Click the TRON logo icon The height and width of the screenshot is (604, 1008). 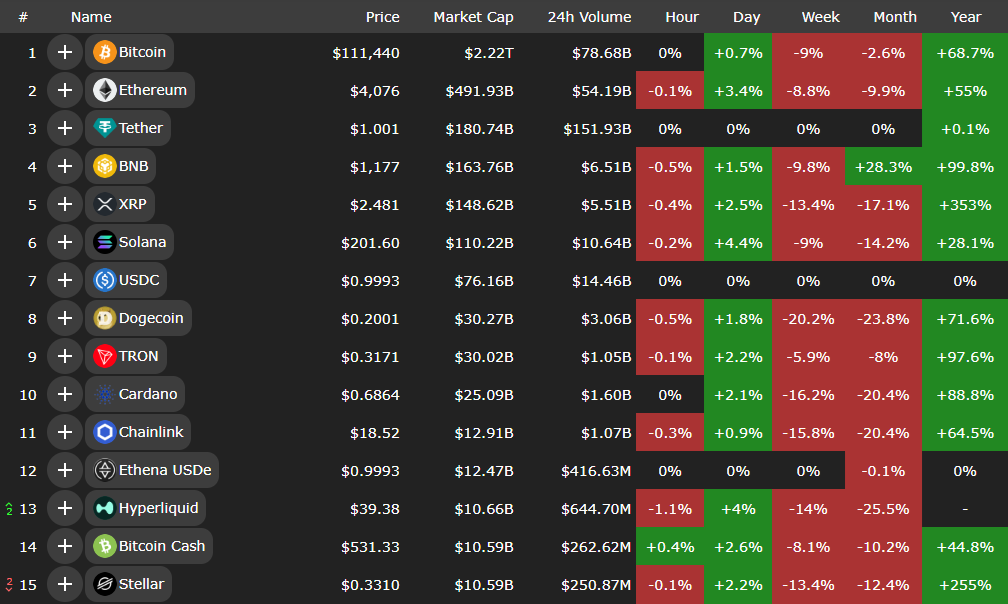click(104, 356)
